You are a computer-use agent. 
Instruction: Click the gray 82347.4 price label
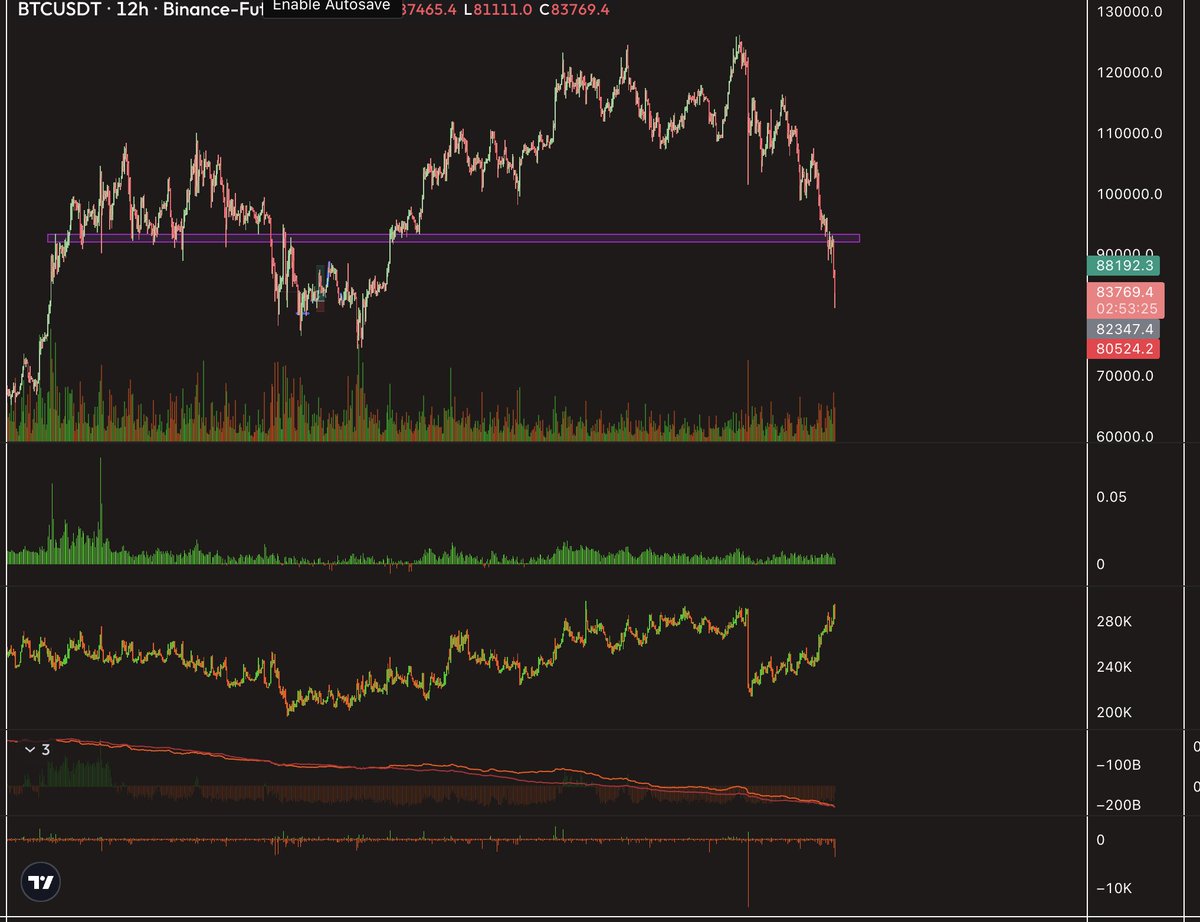pos(1124,328)
